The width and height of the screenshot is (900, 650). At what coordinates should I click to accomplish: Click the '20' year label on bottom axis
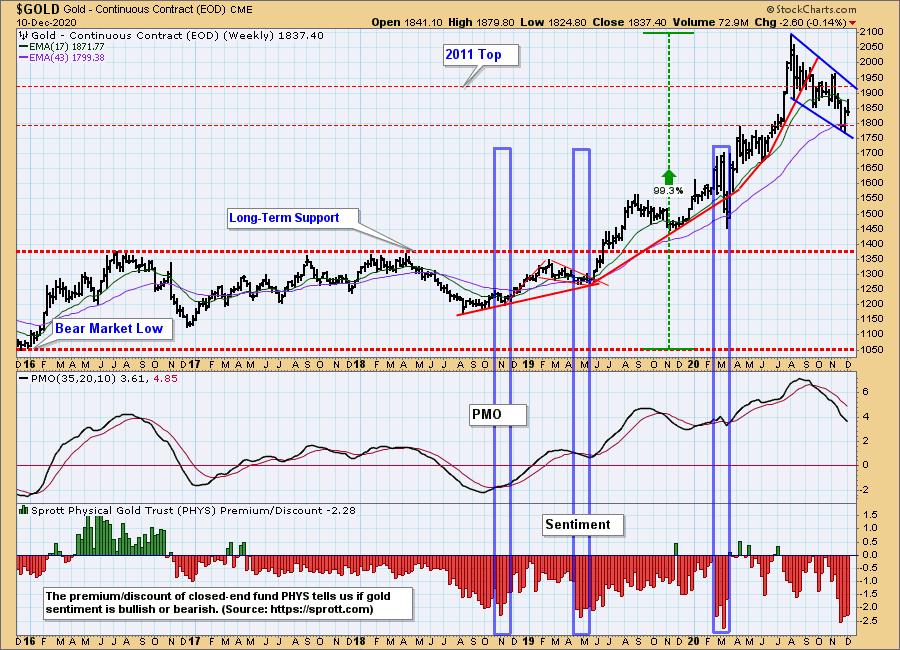[x=693, y=640]
